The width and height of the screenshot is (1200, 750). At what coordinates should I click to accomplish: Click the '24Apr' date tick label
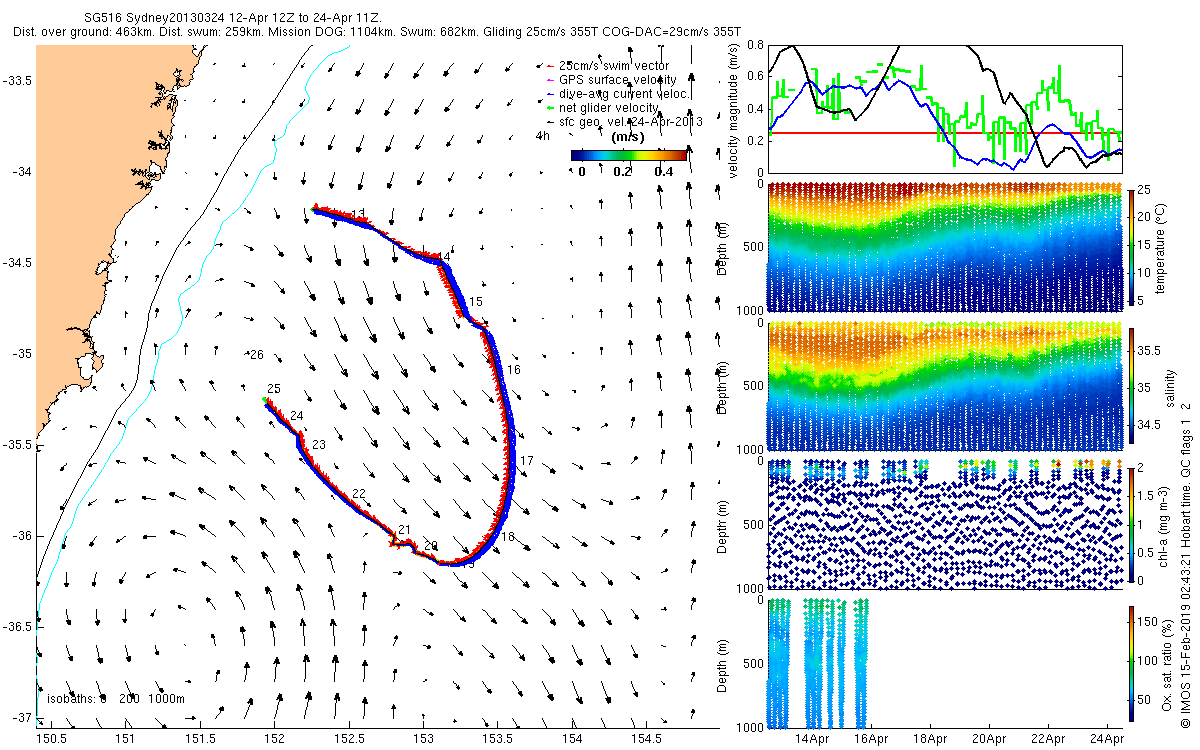pyautogui.click(x=1107, y=738)
